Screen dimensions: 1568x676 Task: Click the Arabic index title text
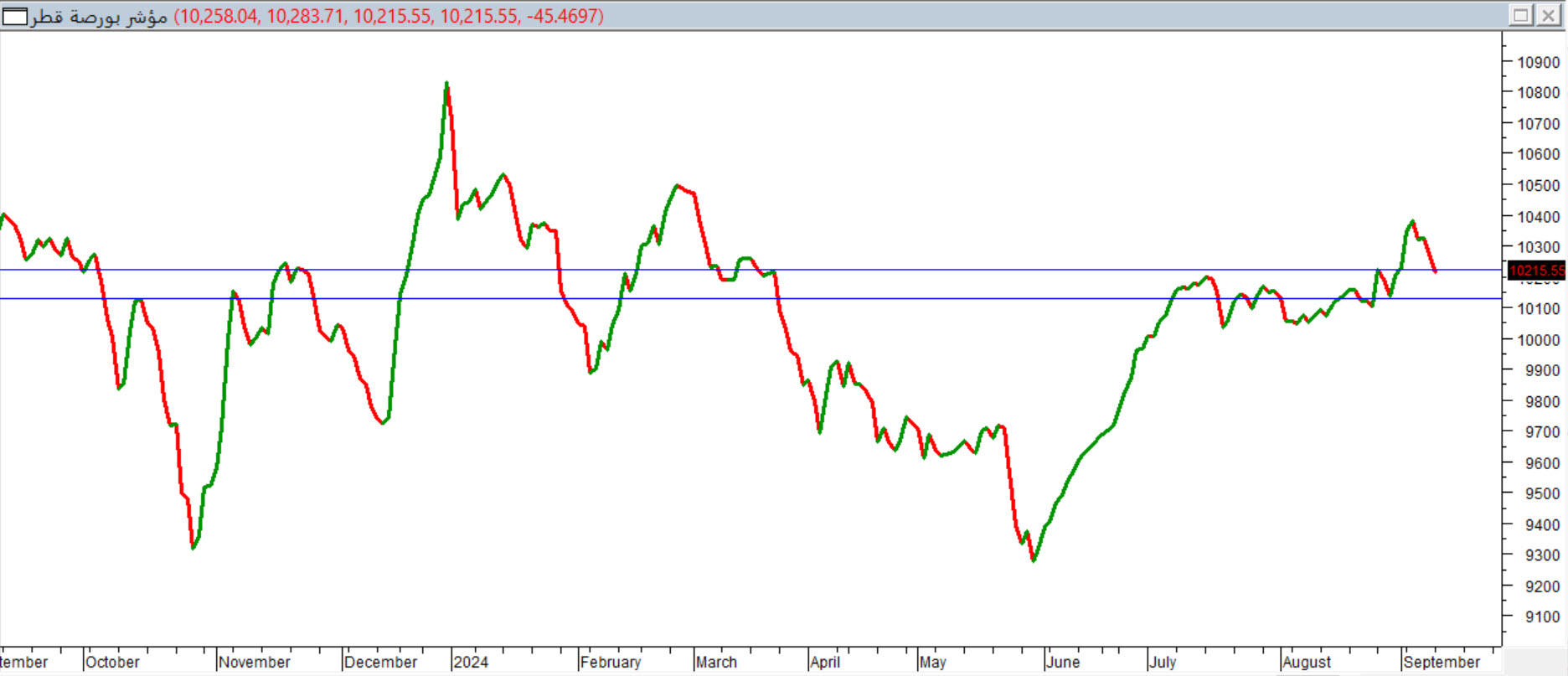point(100,17)
